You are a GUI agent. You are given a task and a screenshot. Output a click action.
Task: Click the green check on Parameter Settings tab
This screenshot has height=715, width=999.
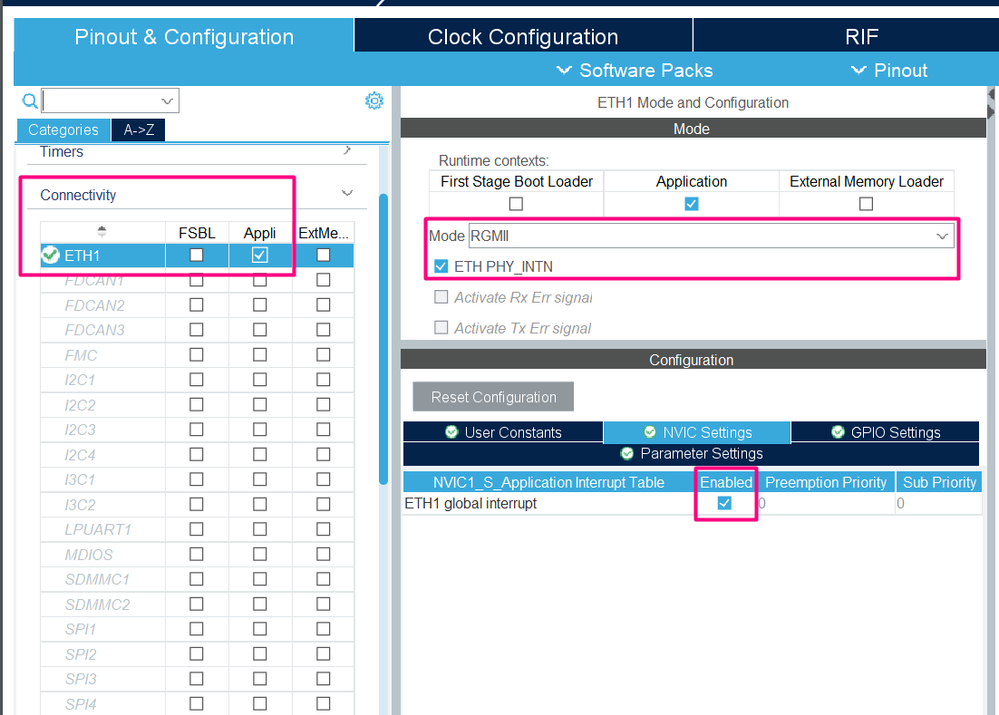coord(627,453)
